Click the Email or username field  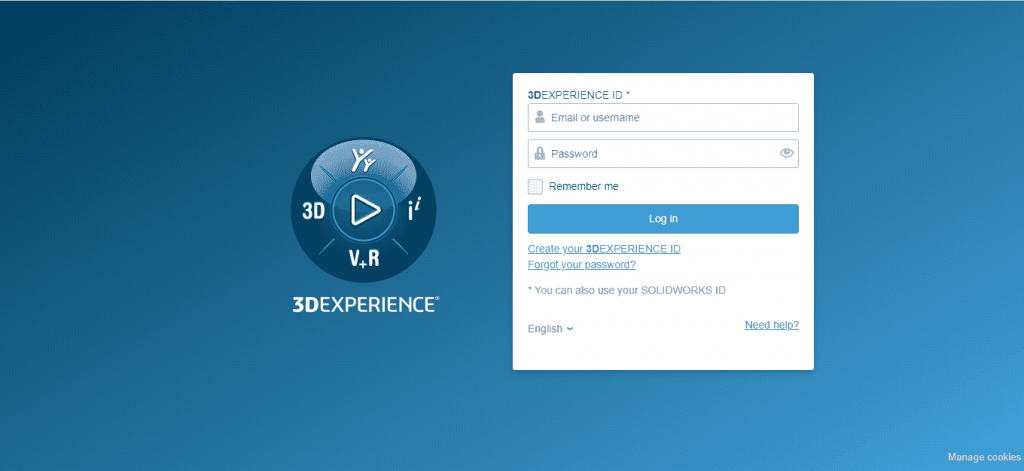pyautogui.click(x=663, y=118)
